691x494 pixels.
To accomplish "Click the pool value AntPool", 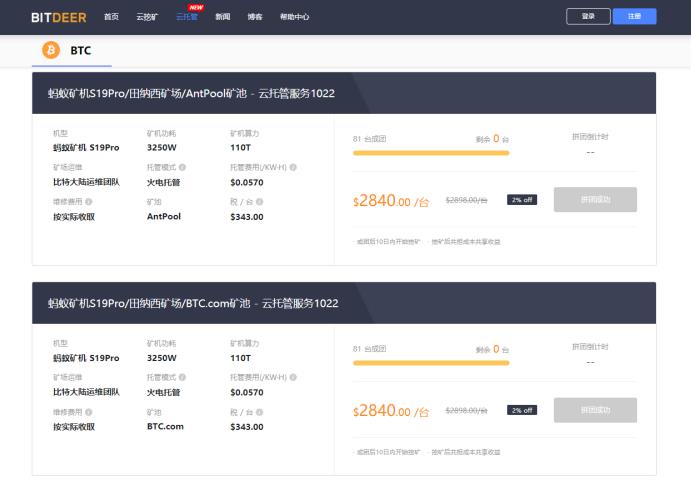I will click(164, 216).
